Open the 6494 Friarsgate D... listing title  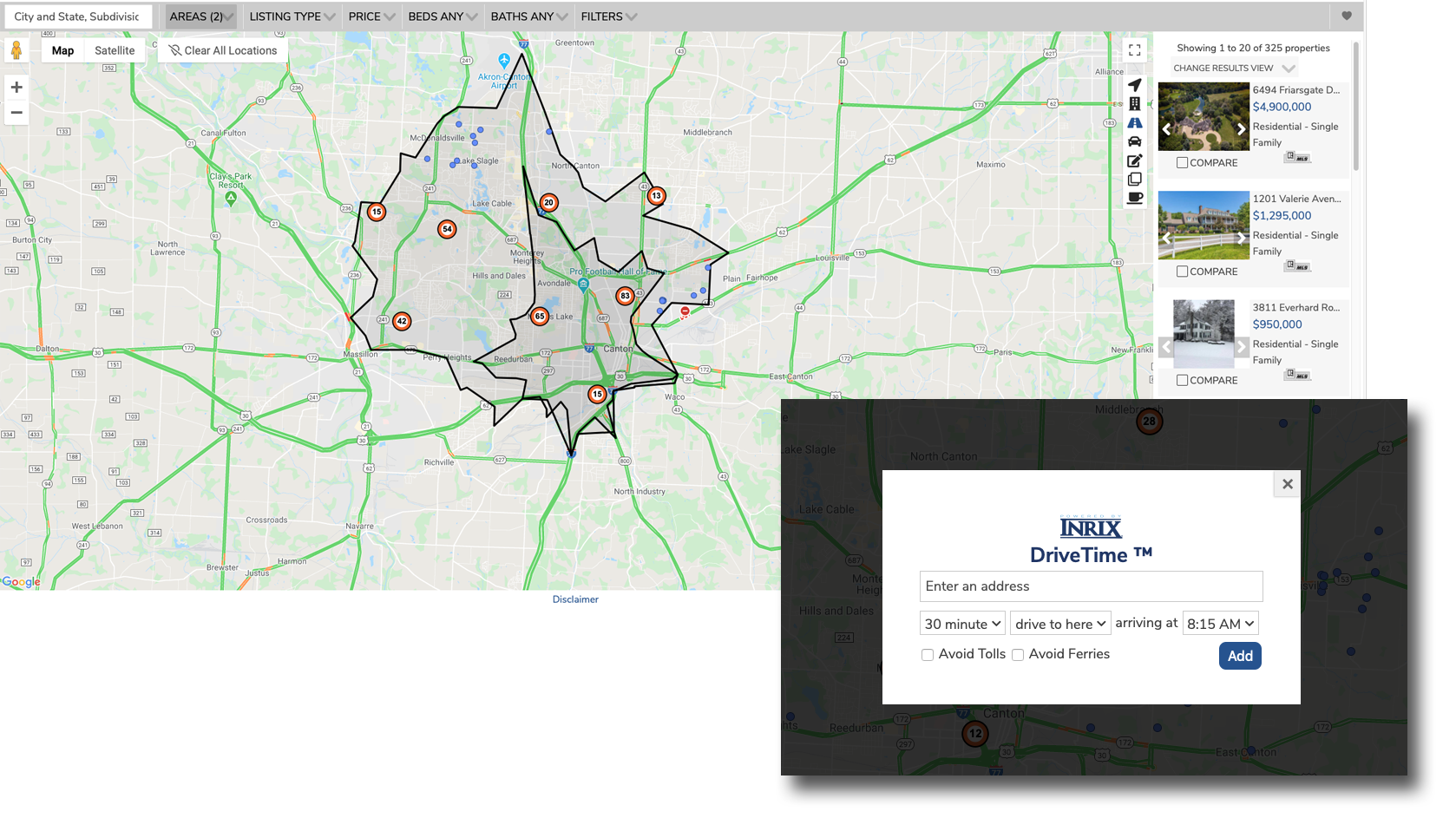[1296, 90]
